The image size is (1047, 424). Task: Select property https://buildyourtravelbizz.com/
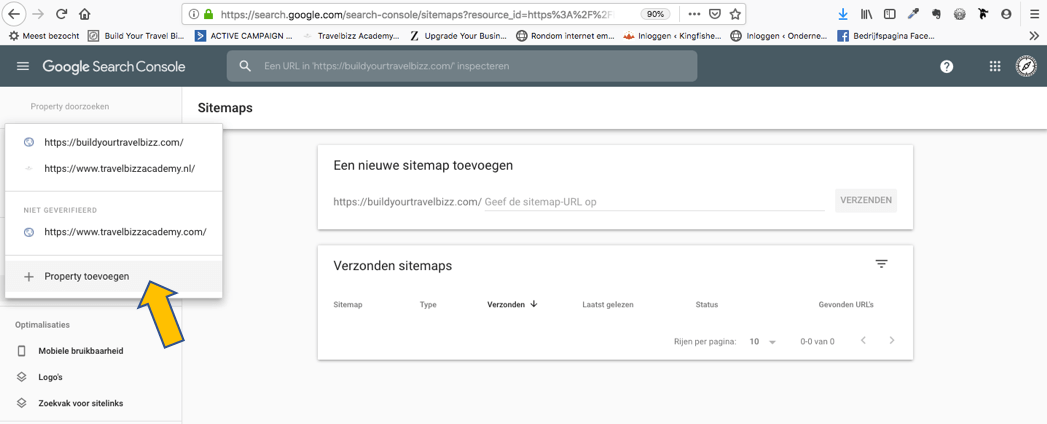[114, 142]
